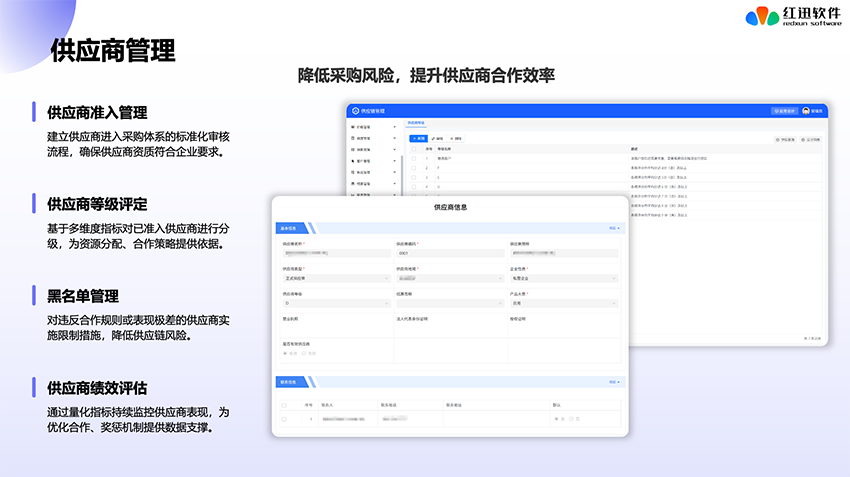Image resolution: width=850 pixels, height=477 pixels.
Task: Collapse the 联系信息 section via 收起
Action: tap(615, 382)
